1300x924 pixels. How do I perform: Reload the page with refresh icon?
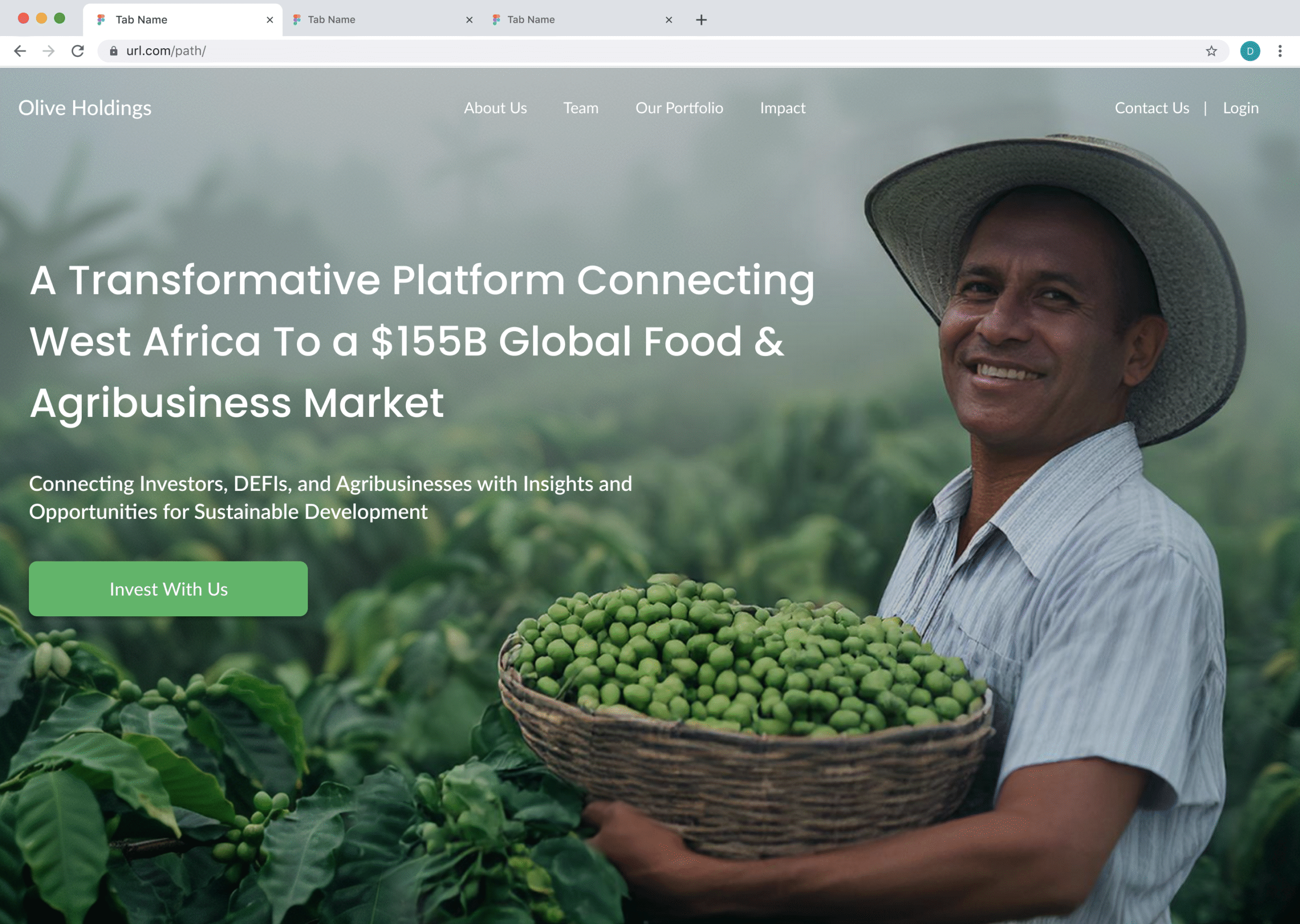click(x=78, y=51)
